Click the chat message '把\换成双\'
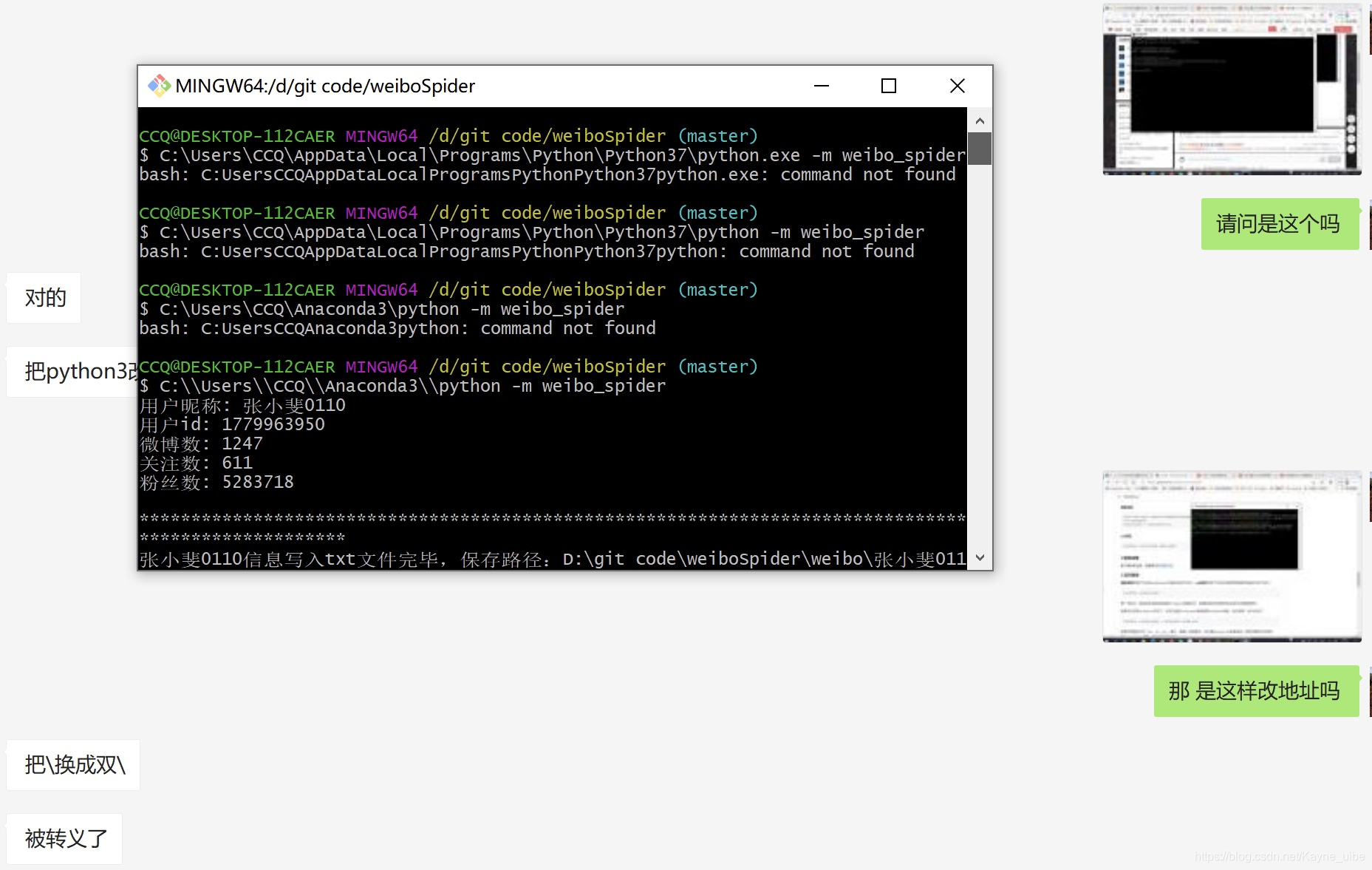The height and width of the screenshot is (870, 1372). 73,765
